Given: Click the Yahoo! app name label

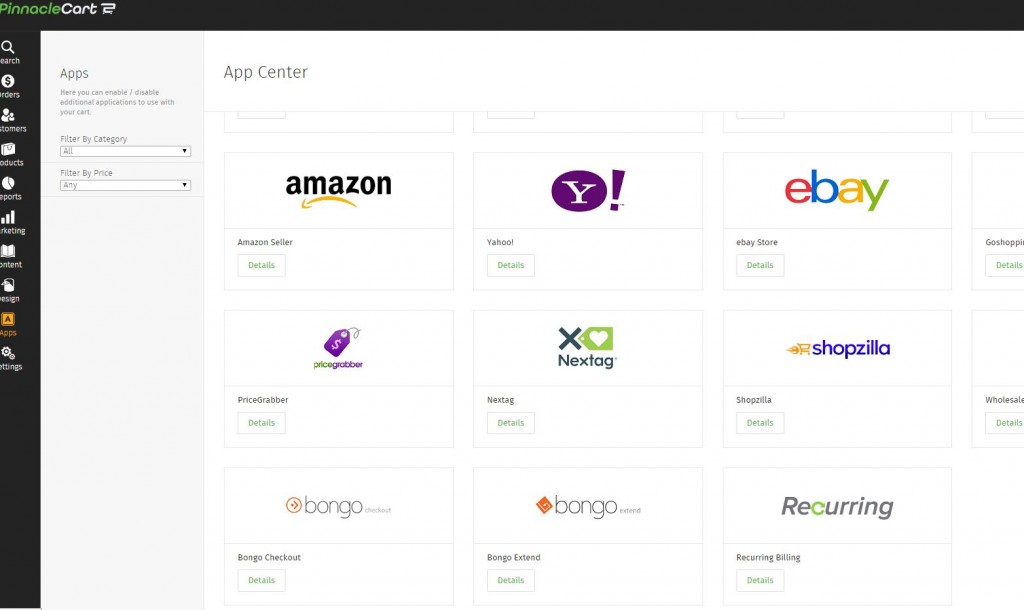Looking at the screenshot, I should pos(500,242).
